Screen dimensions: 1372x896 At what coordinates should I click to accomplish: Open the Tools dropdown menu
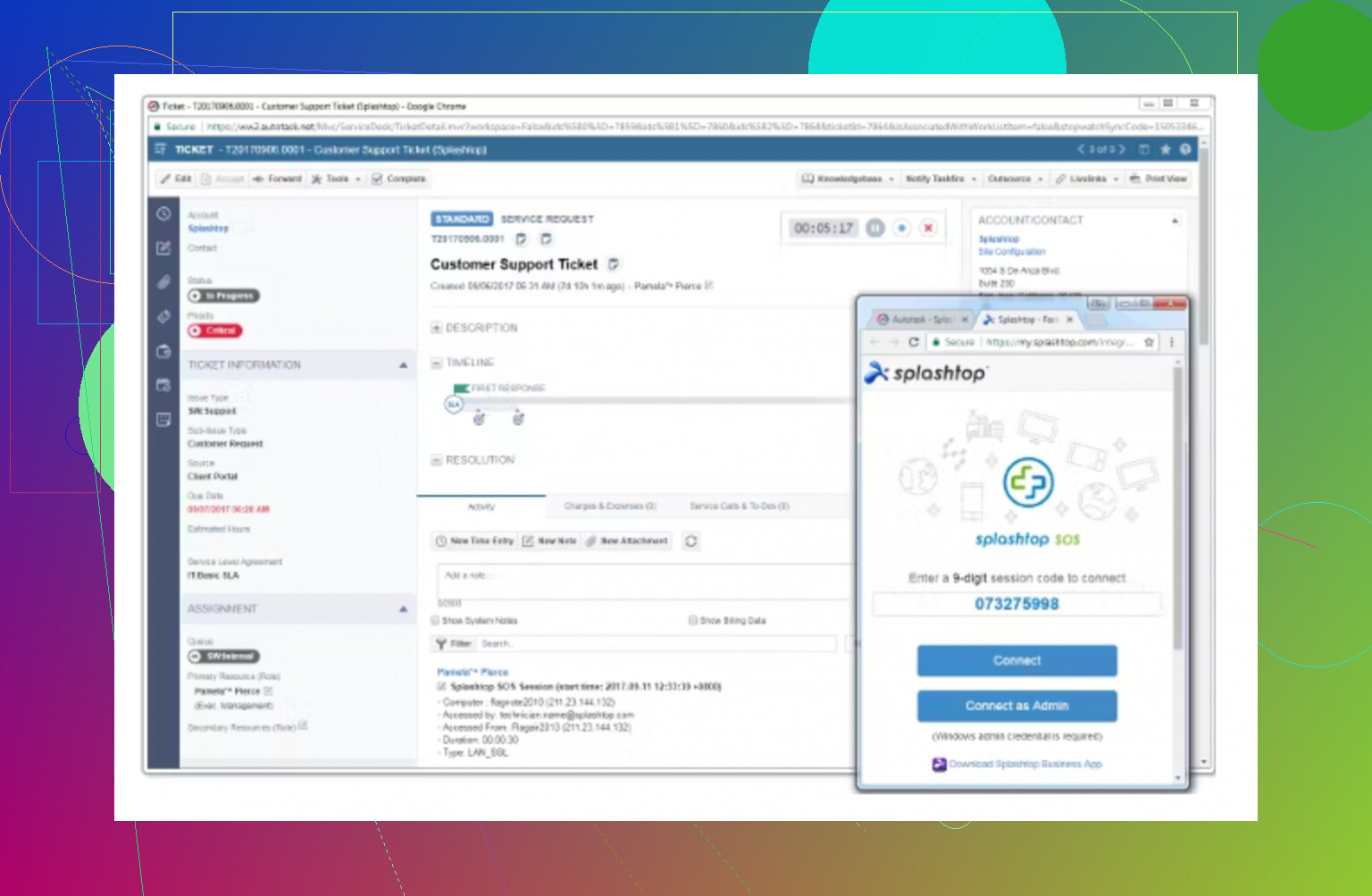(x=336, y=179)
